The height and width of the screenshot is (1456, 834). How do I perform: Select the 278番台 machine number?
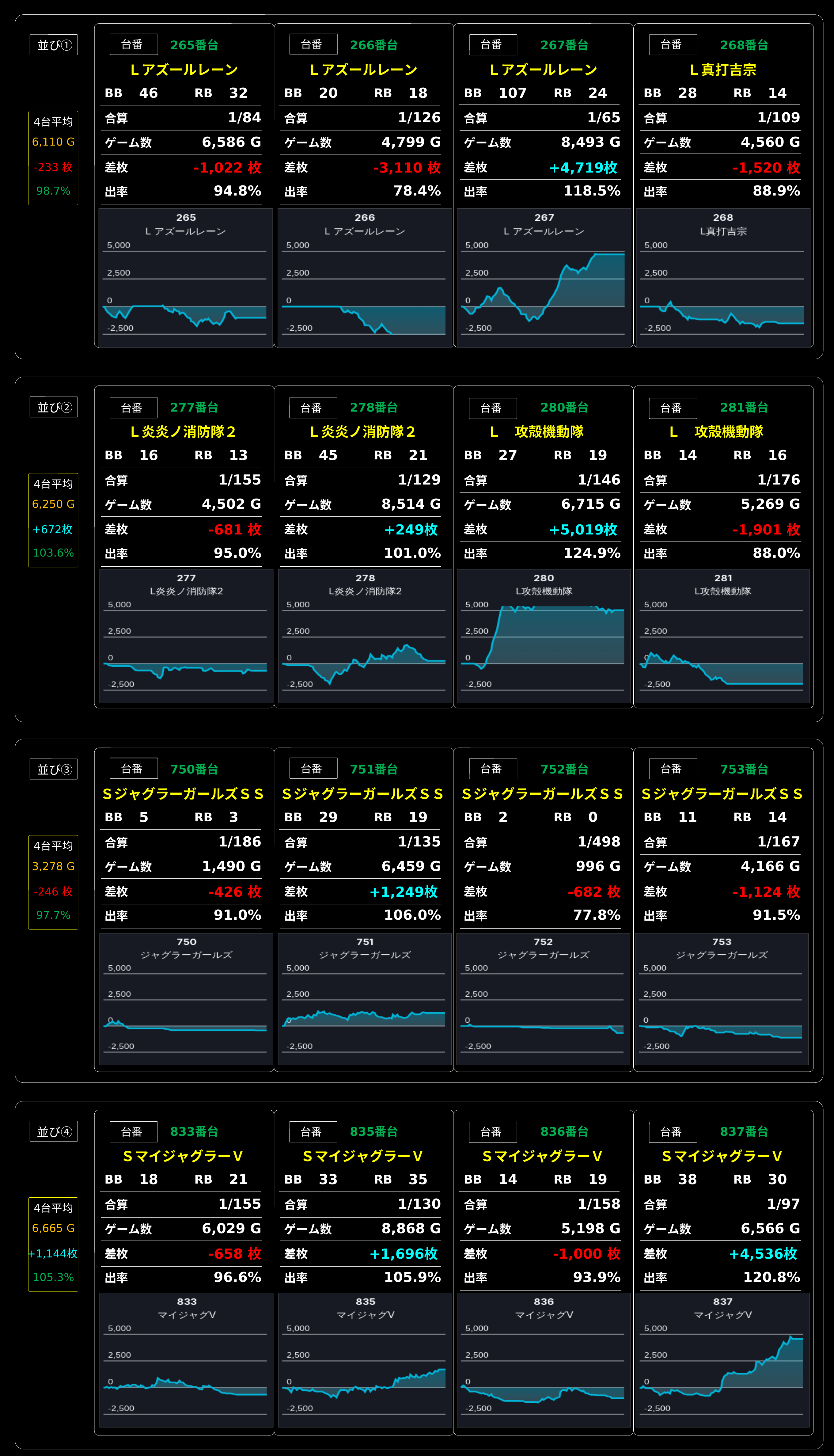[374, 407]
